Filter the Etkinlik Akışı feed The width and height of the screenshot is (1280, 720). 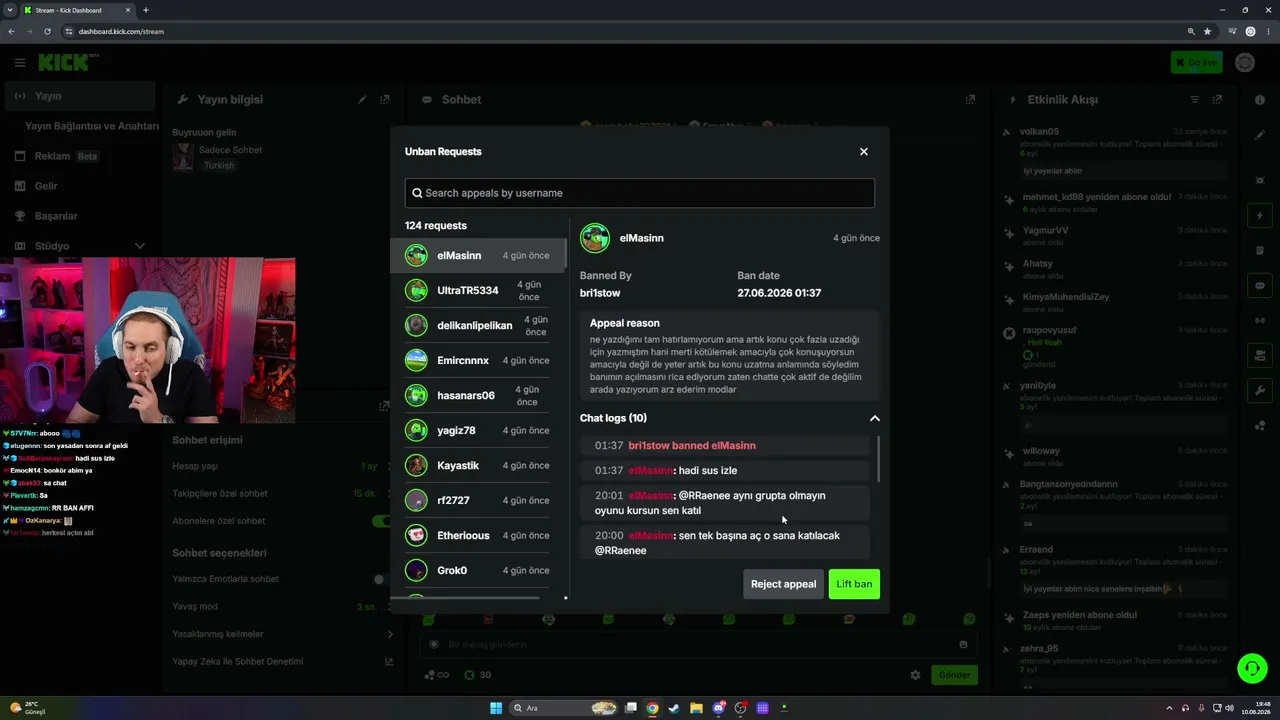tap(1194, 100)
